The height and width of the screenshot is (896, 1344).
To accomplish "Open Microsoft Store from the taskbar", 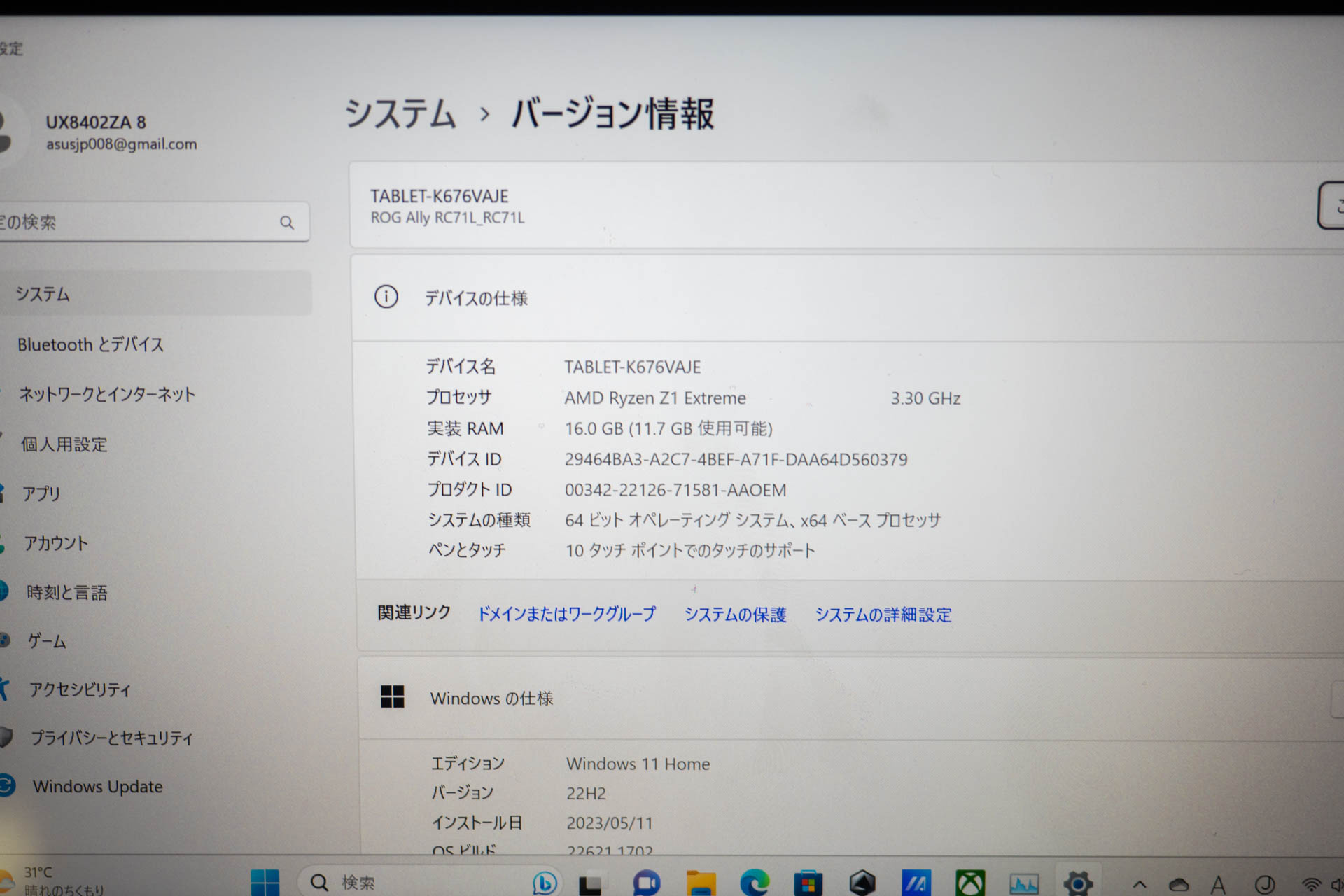I will click(x=808, y=882).
